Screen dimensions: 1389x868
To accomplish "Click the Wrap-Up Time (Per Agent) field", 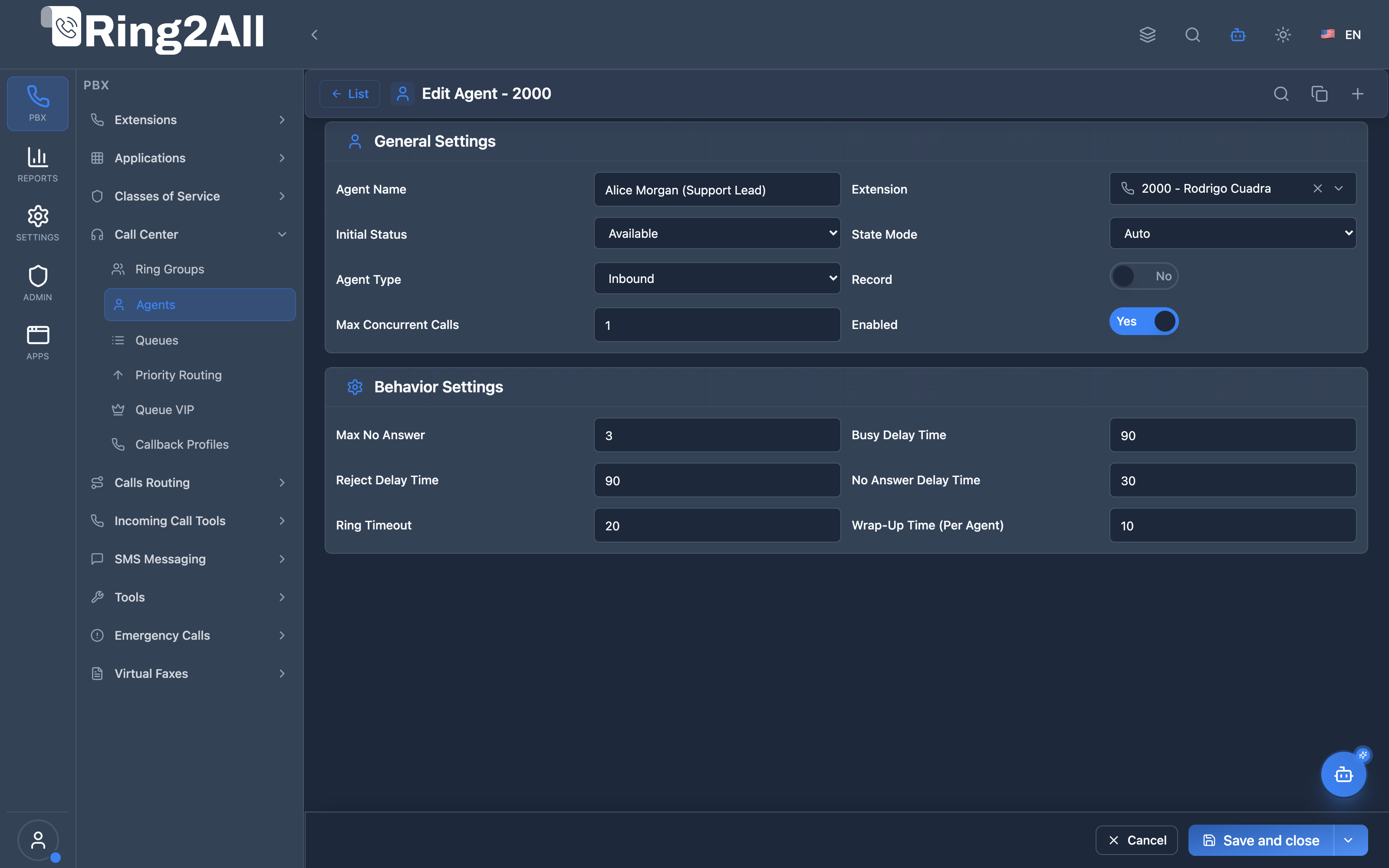I will 1232,525.
